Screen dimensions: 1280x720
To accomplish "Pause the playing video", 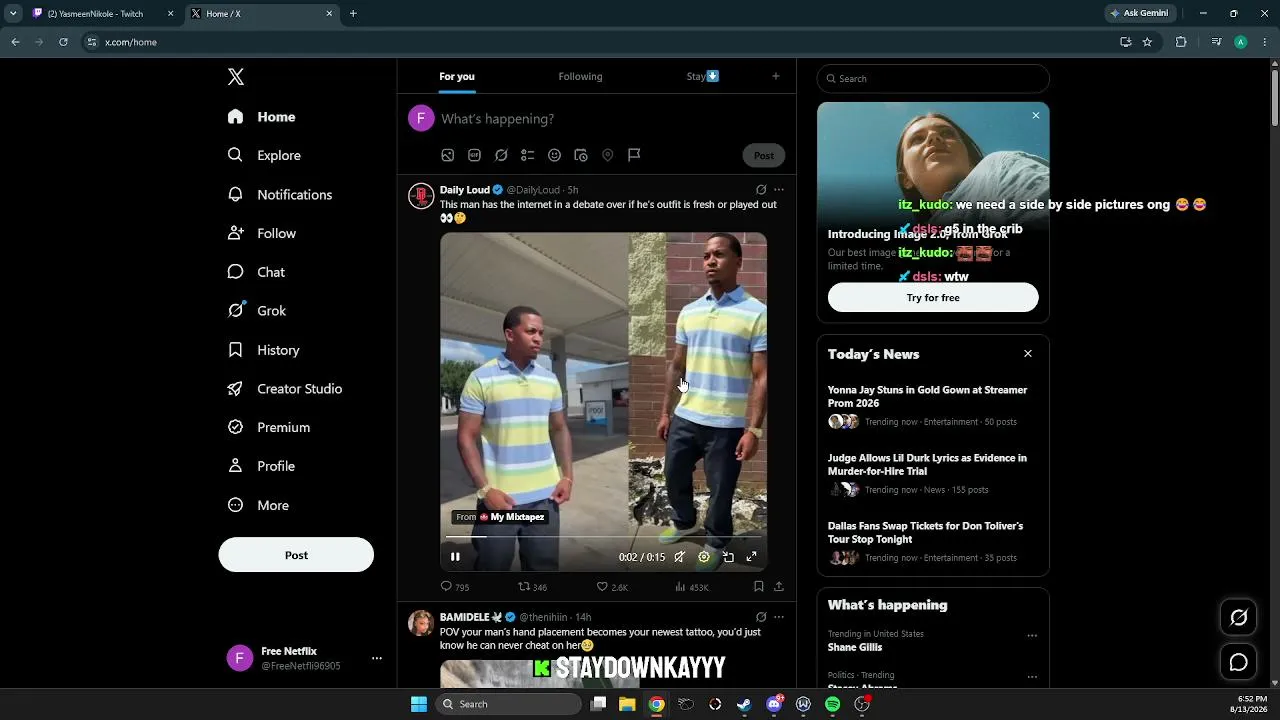I will (x=455, y=557).
